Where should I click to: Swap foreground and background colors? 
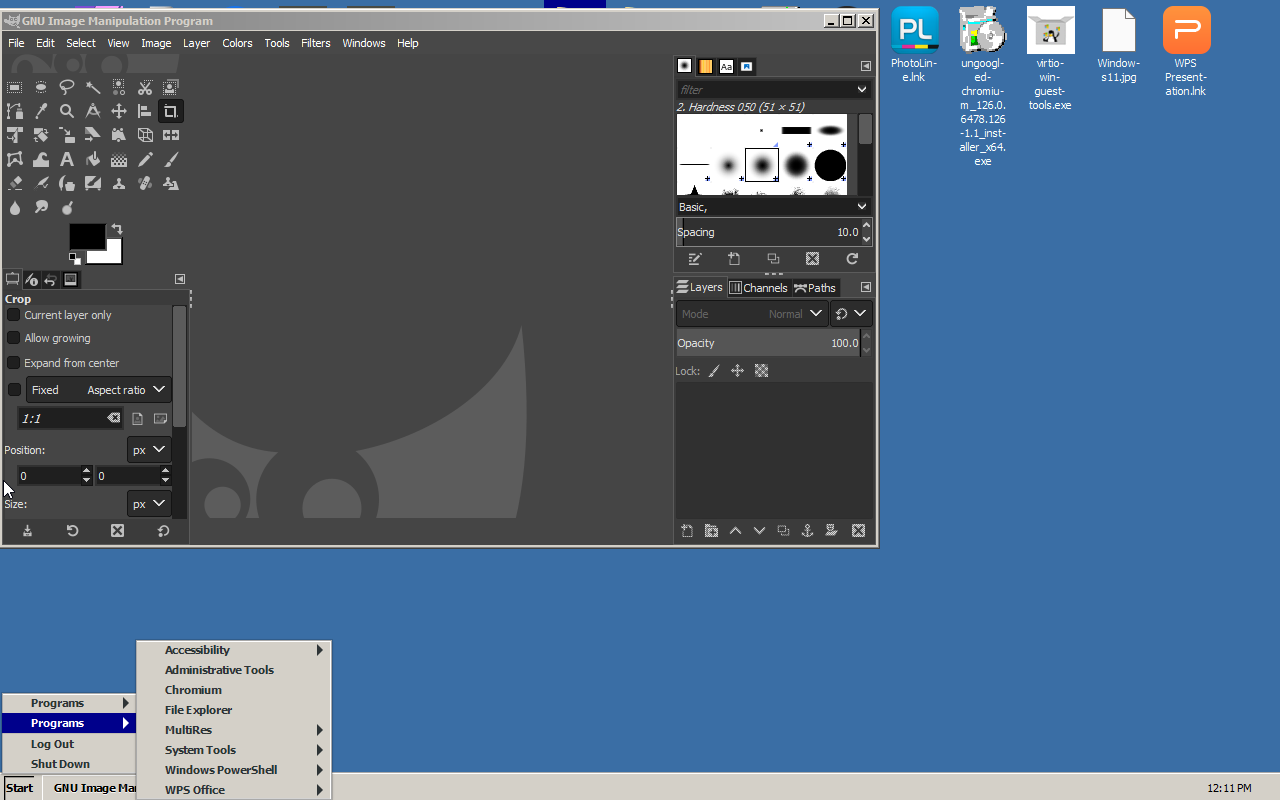117,229
